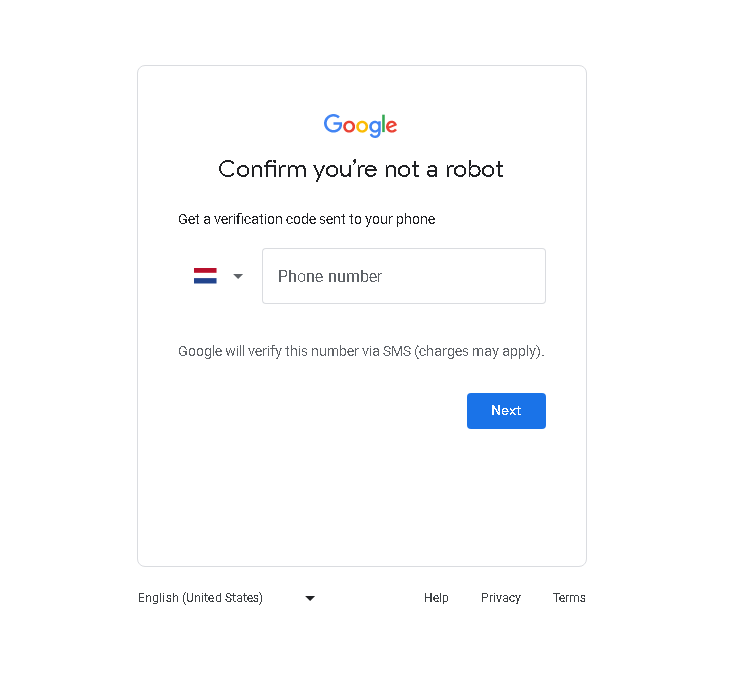The width and height of the screenshot is (734, 677).
Task: Click the "Confirm you're not a robot" heading
Action: coord(360,169)
